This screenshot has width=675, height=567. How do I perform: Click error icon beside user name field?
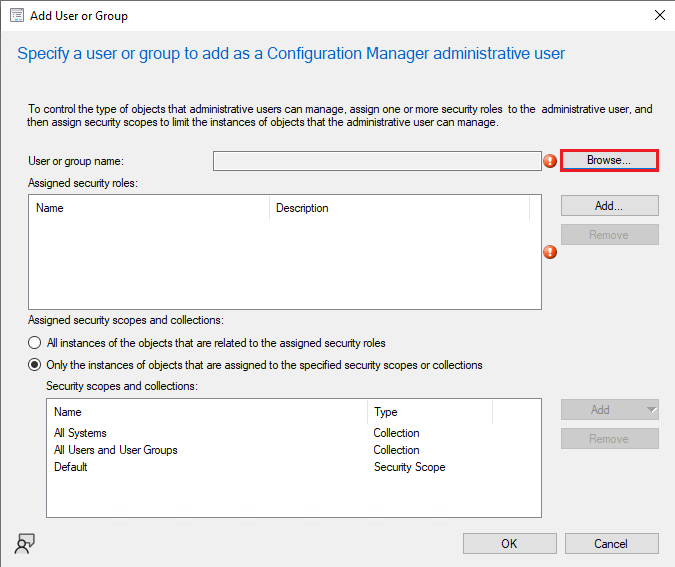pyautogui.click(x=550, y=161)
